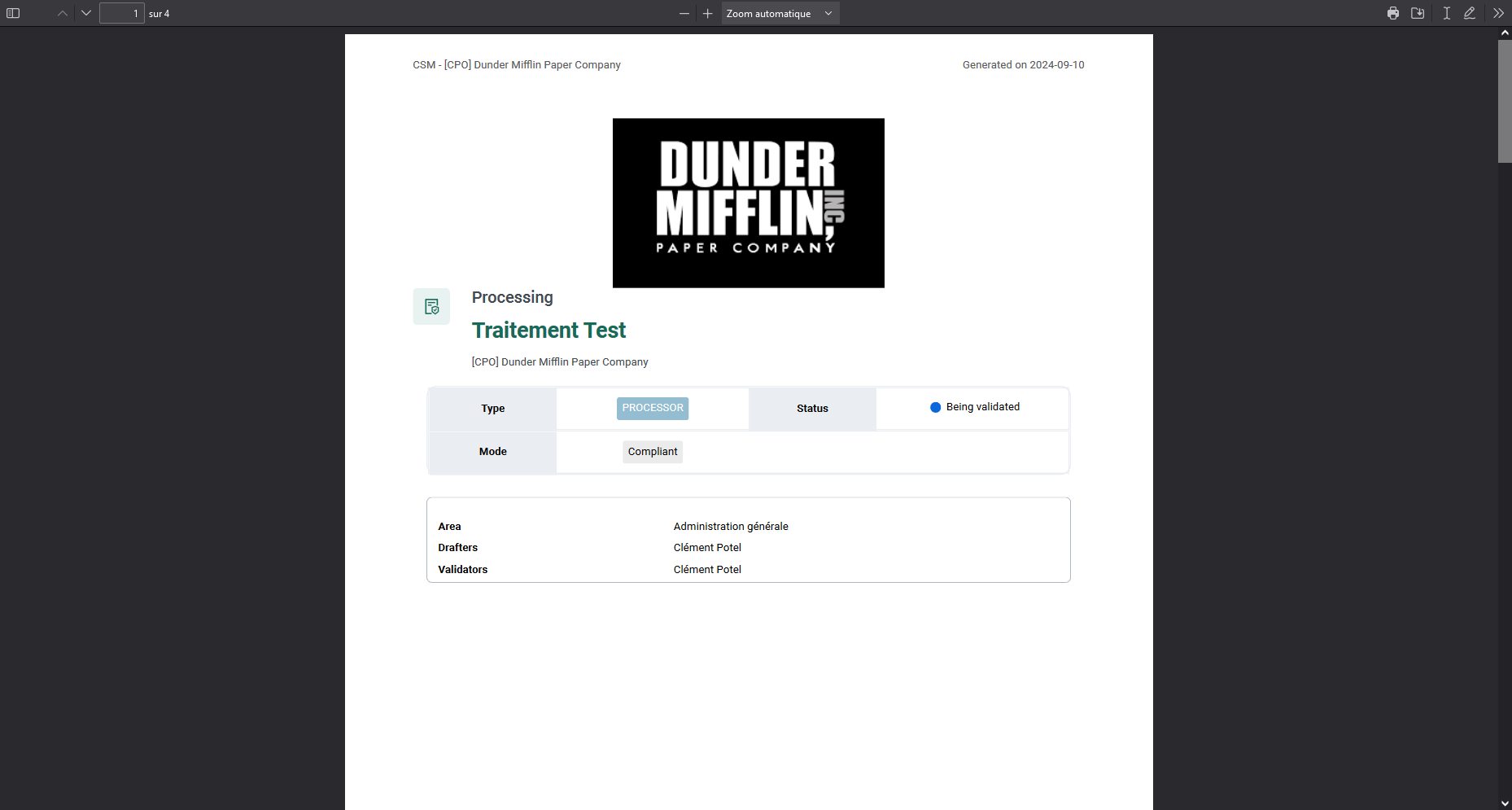This screenshot has height=810, width=1512.
Task: Click the Area label
Action: pos(449,527)
